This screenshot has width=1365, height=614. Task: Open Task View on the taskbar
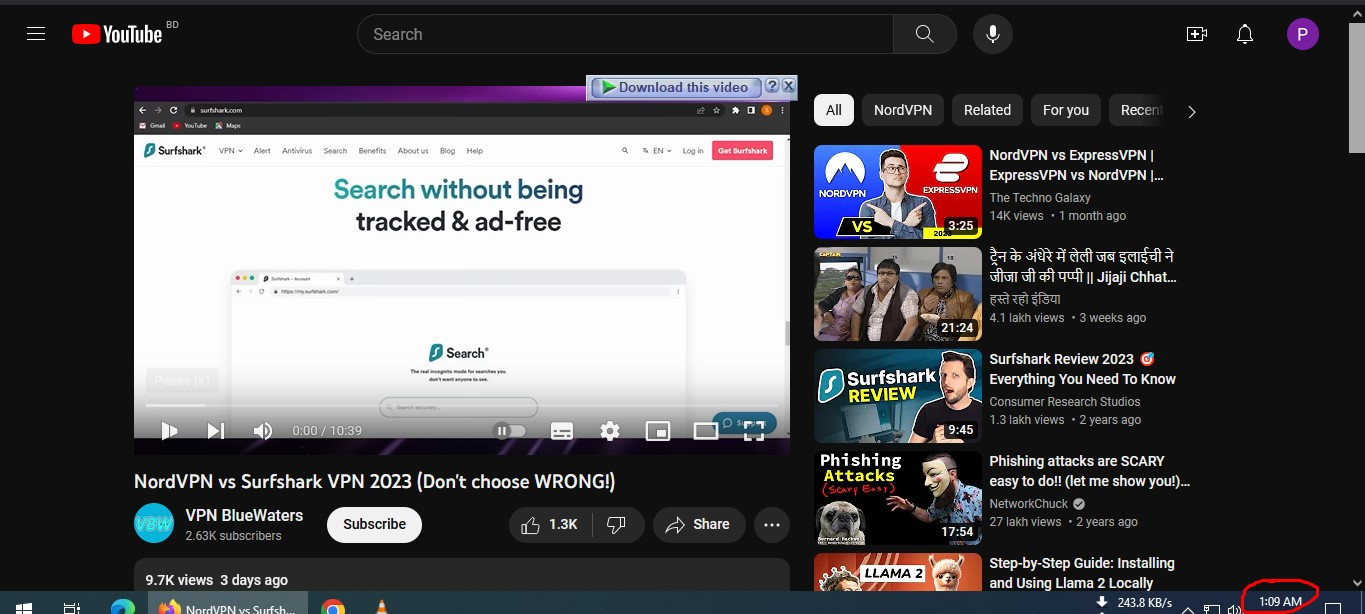(x=72, y=607)
